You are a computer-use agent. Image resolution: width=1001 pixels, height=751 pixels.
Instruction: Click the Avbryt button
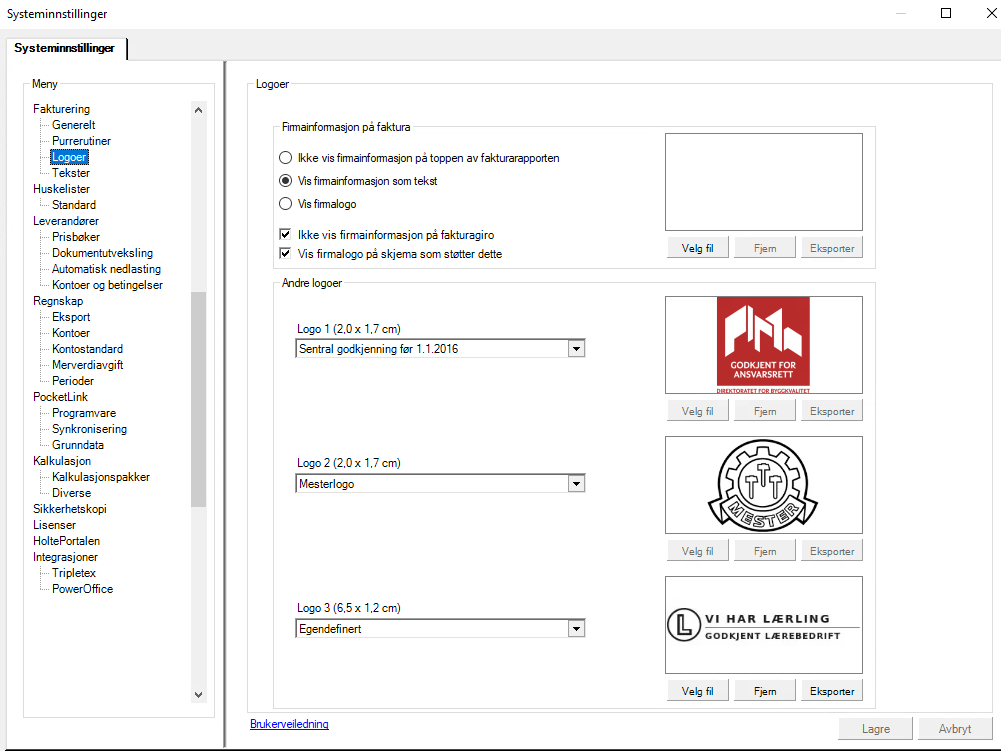pos(954,728)
